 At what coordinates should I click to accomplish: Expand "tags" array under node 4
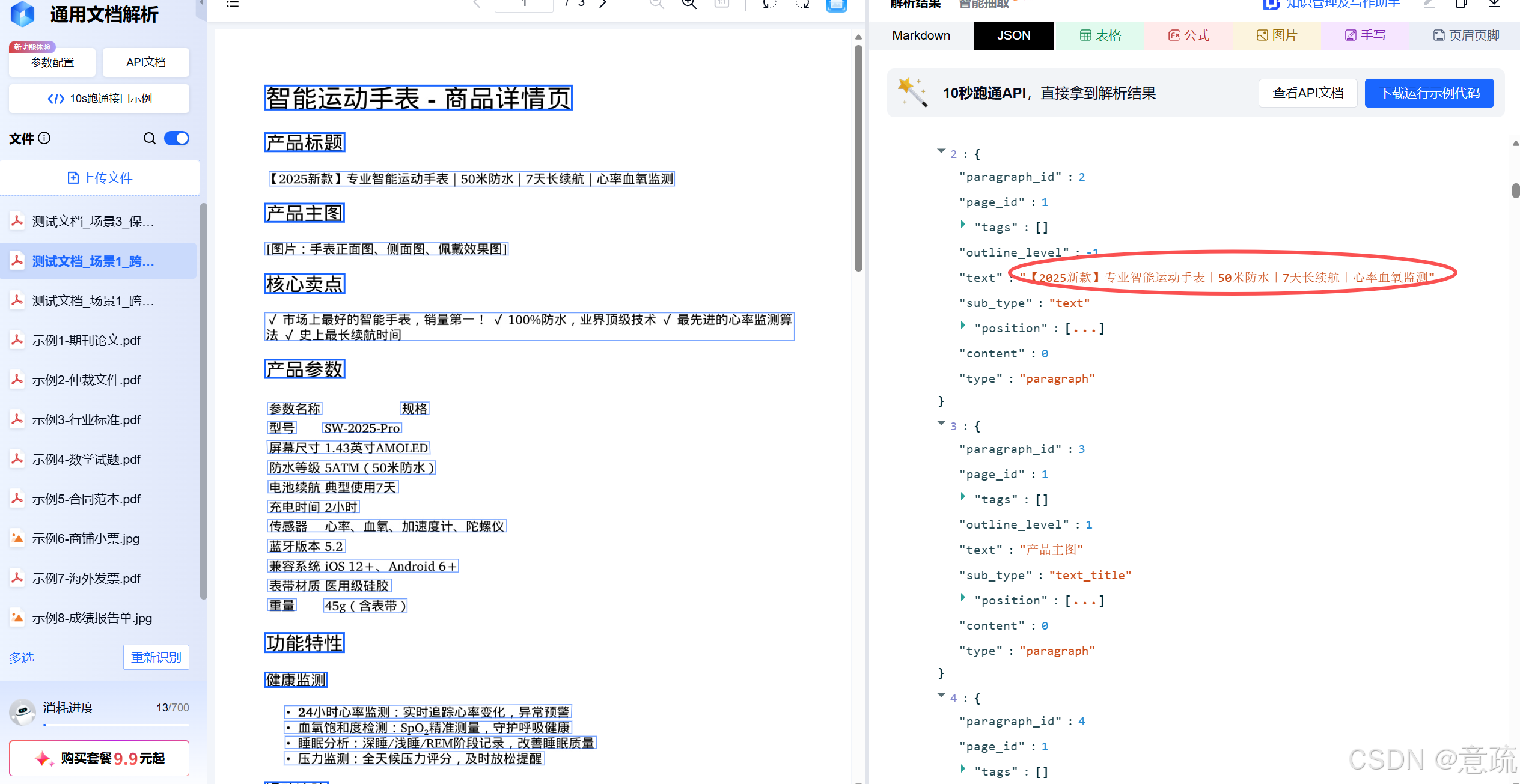963,769
